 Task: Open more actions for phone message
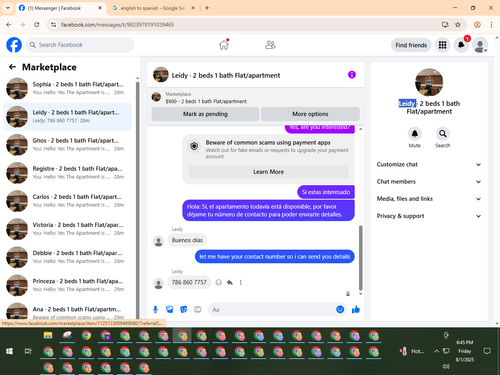pos(240,282)
